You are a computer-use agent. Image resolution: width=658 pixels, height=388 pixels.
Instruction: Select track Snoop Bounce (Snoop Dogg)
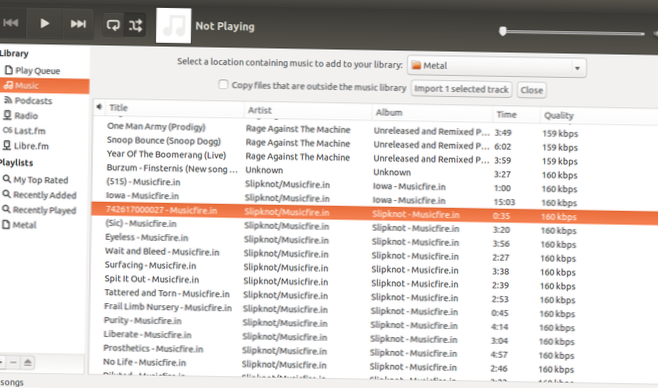click(164, 141)
